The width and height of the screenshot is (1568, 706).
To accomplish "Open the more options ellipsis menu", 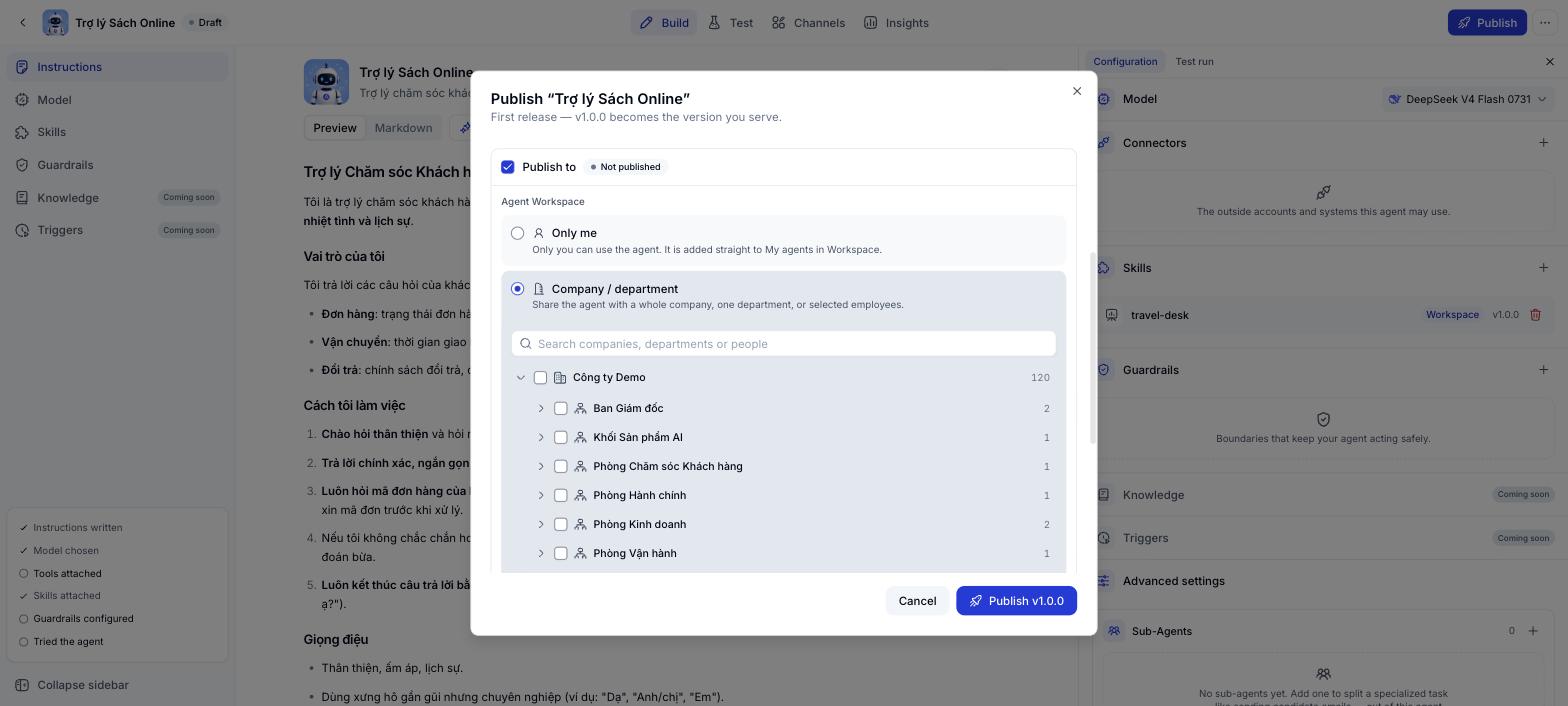I will coord(1545,22).
